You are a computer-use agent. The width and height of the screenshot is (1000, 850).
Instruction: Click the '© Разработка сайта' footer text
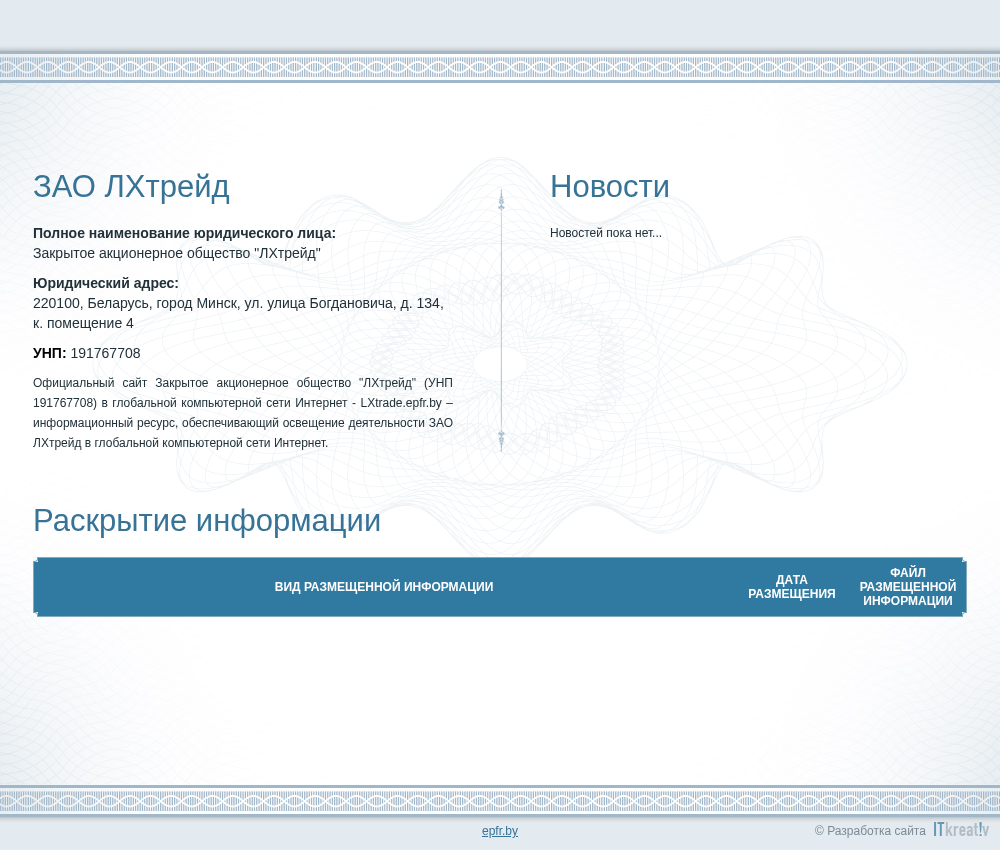click(870, 831)
